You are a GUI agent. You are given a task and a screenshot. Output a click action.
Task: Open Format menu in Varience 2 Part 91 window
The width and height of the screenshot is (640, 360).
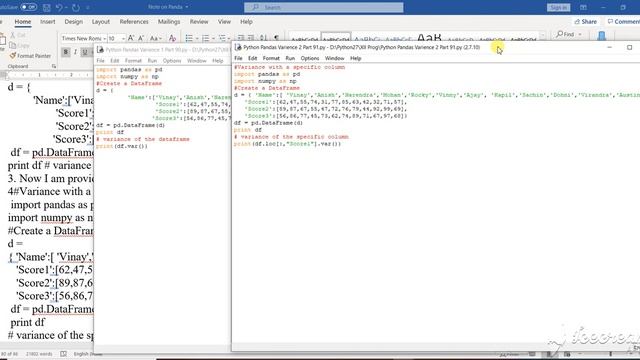click(271, 58)
